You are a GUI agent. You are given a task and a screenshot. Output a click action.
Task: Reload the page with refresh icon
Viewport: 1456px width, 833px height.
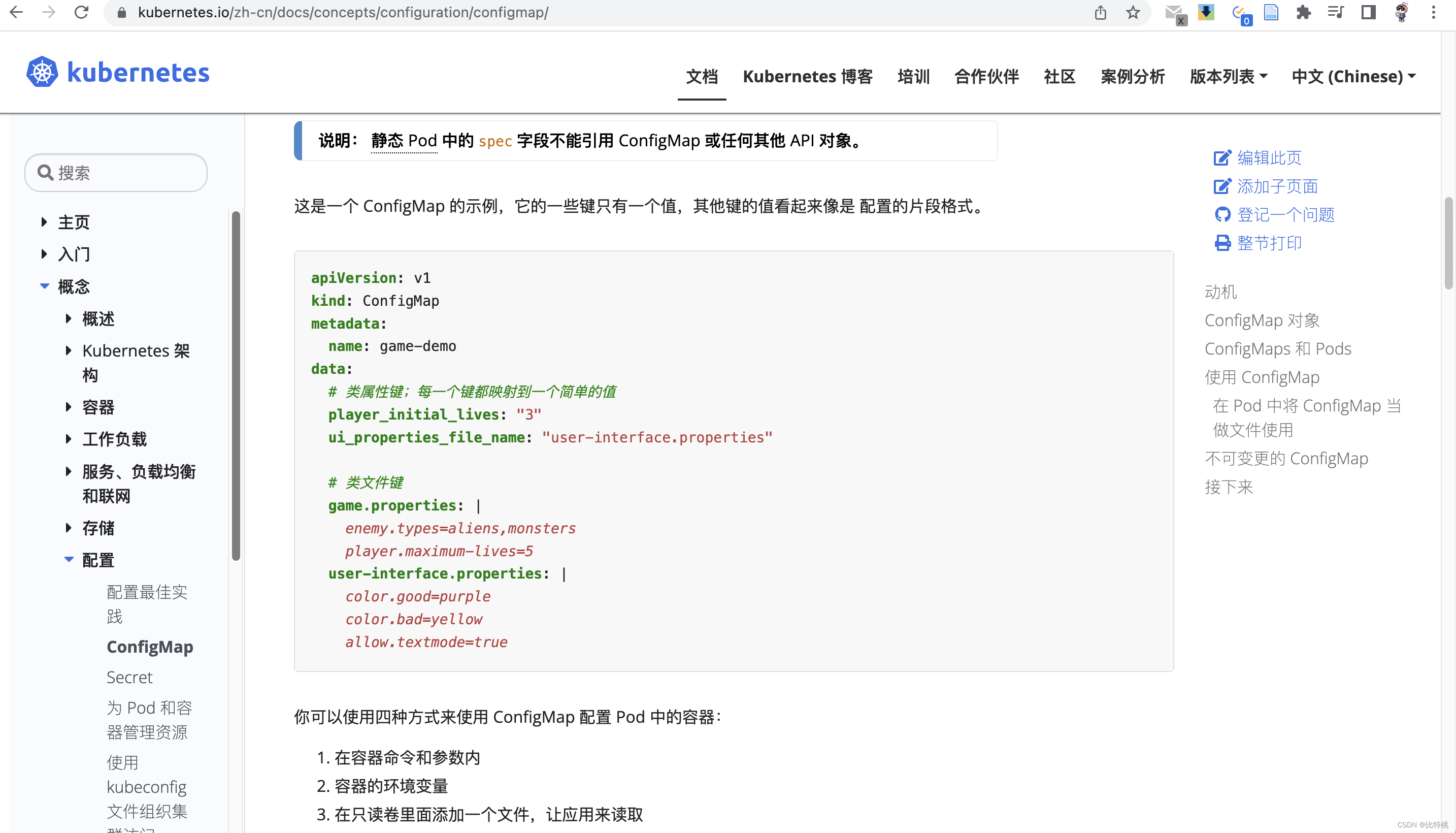(x=82, y=12)
